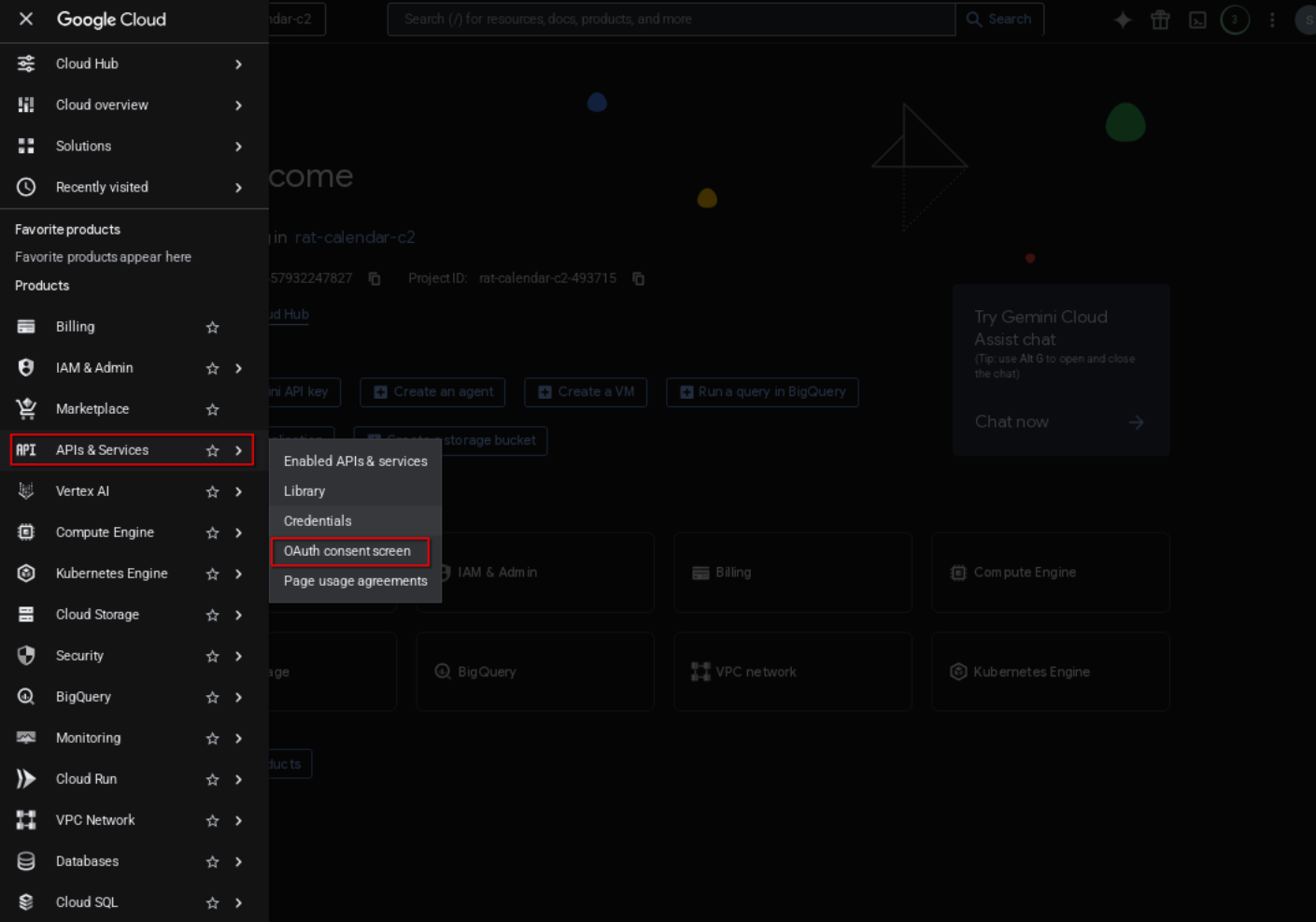Click the Search button

coord(999,19)
